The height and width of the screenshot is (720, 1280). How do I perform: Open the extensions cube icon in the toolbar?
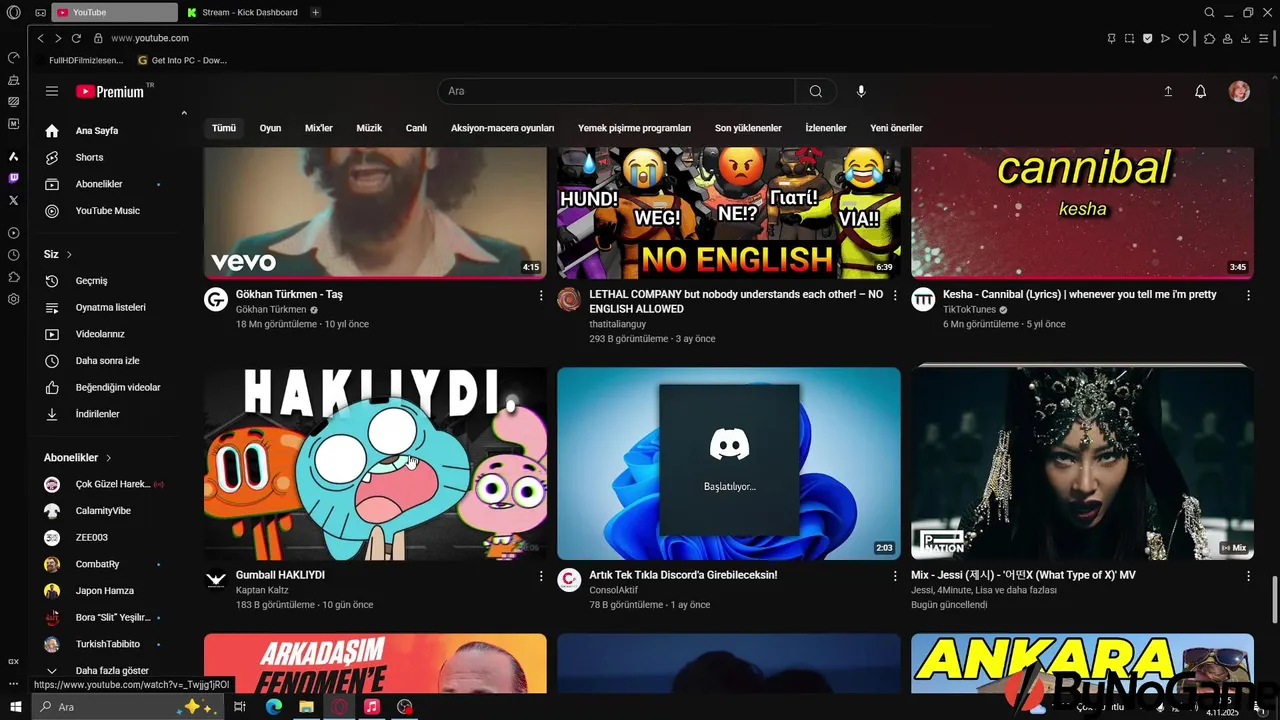1209,38
